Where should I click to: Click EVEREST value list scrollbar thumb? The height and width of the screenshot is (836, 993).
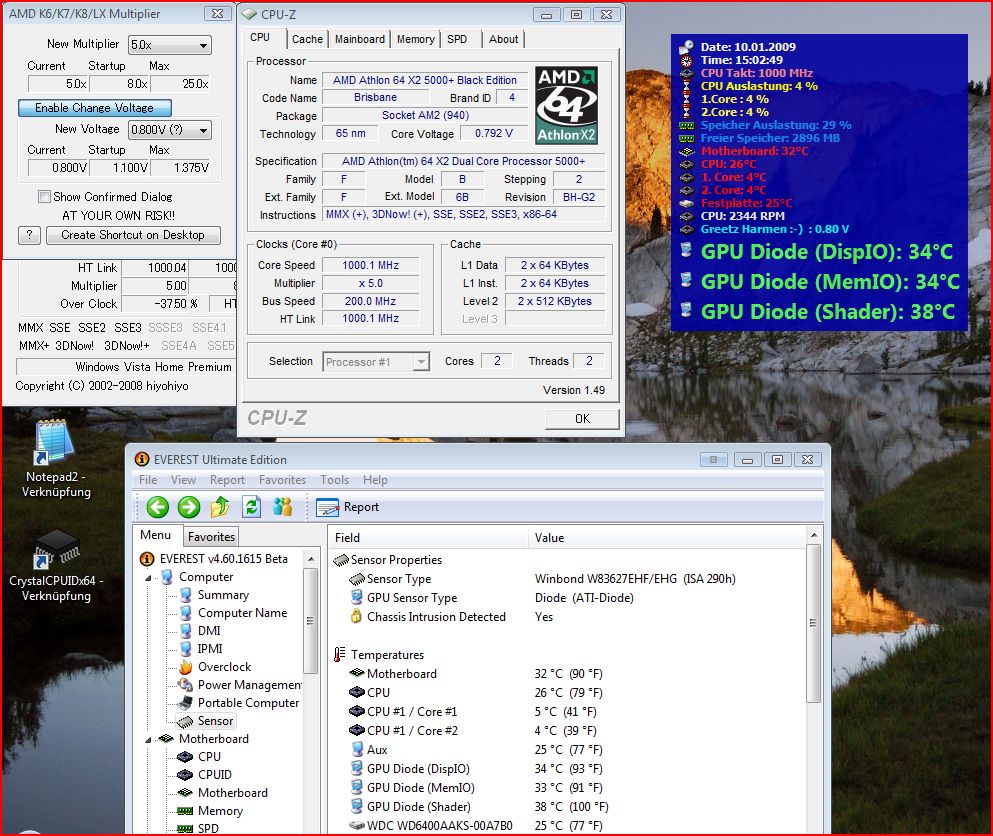[x=814, y=623]
